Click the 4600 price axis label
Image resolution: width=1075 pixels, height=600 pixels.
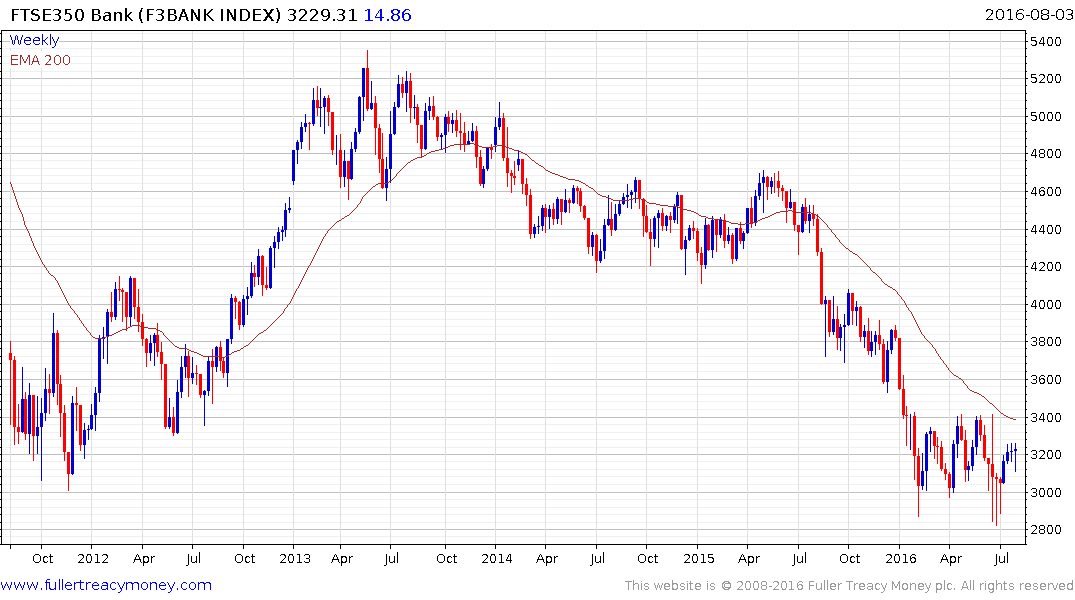point(1046,191)
